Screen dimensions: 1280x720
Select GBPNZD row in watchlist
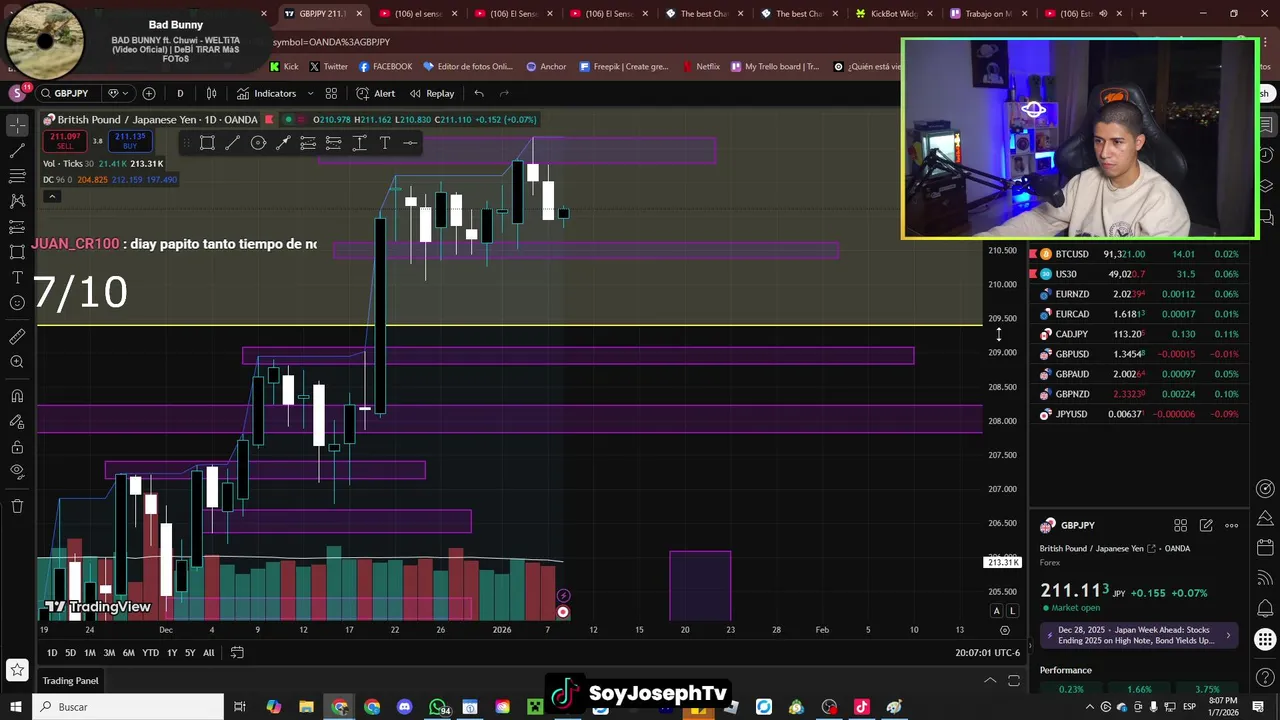[x=1138, y=394]
